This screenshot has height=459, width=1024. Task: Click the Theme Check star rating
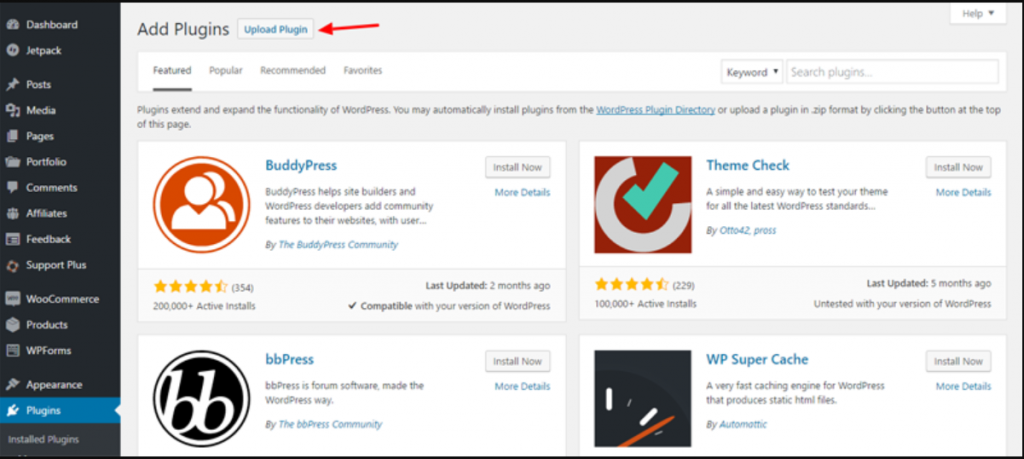point(631,284)
